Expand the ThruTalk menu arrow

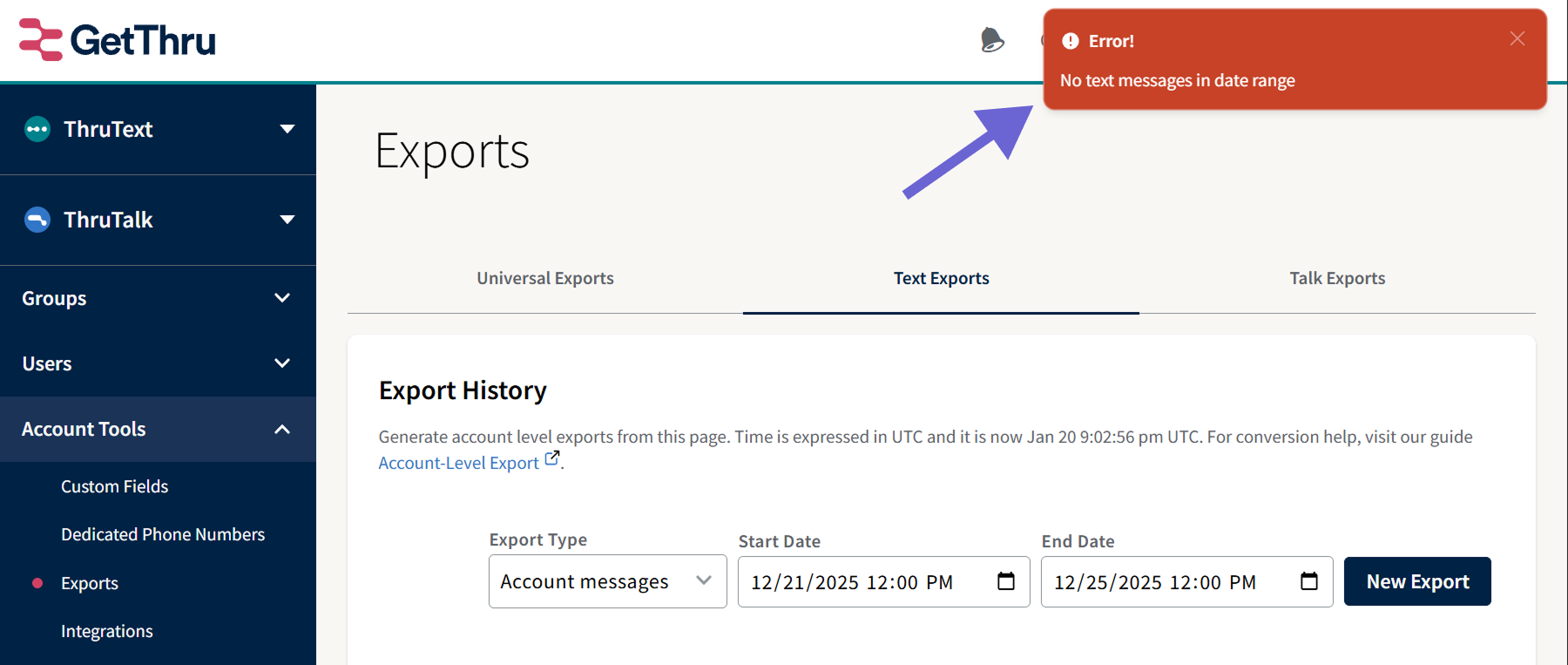[x=287, y=220]
